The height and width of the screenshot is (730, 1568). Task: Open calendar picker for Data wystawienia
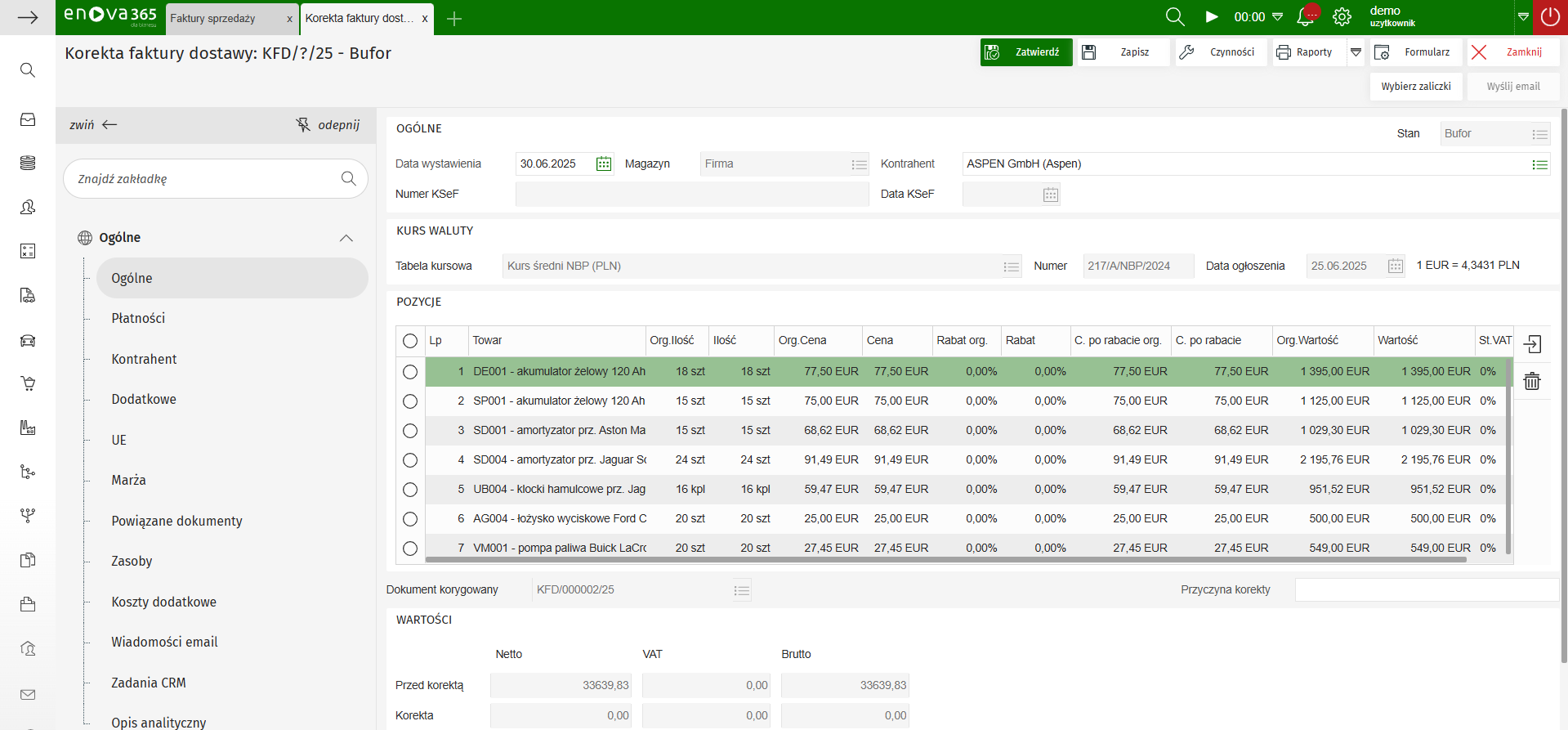pyautogui.click(x=604, y=164)
